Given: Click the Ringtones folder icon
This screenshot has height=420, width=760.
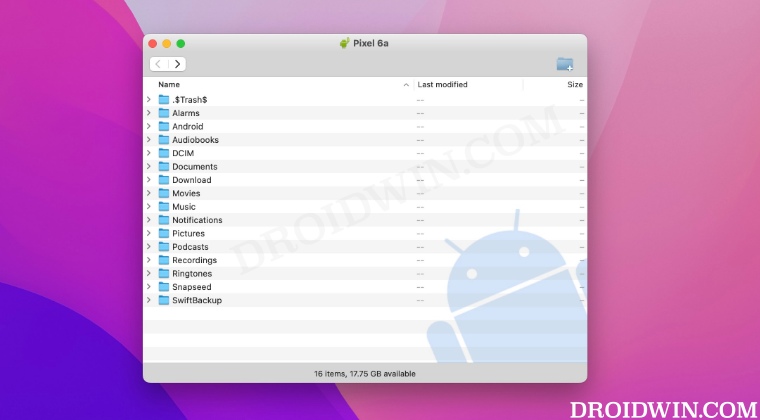Looking at the screenshot, I should [164, 274].
